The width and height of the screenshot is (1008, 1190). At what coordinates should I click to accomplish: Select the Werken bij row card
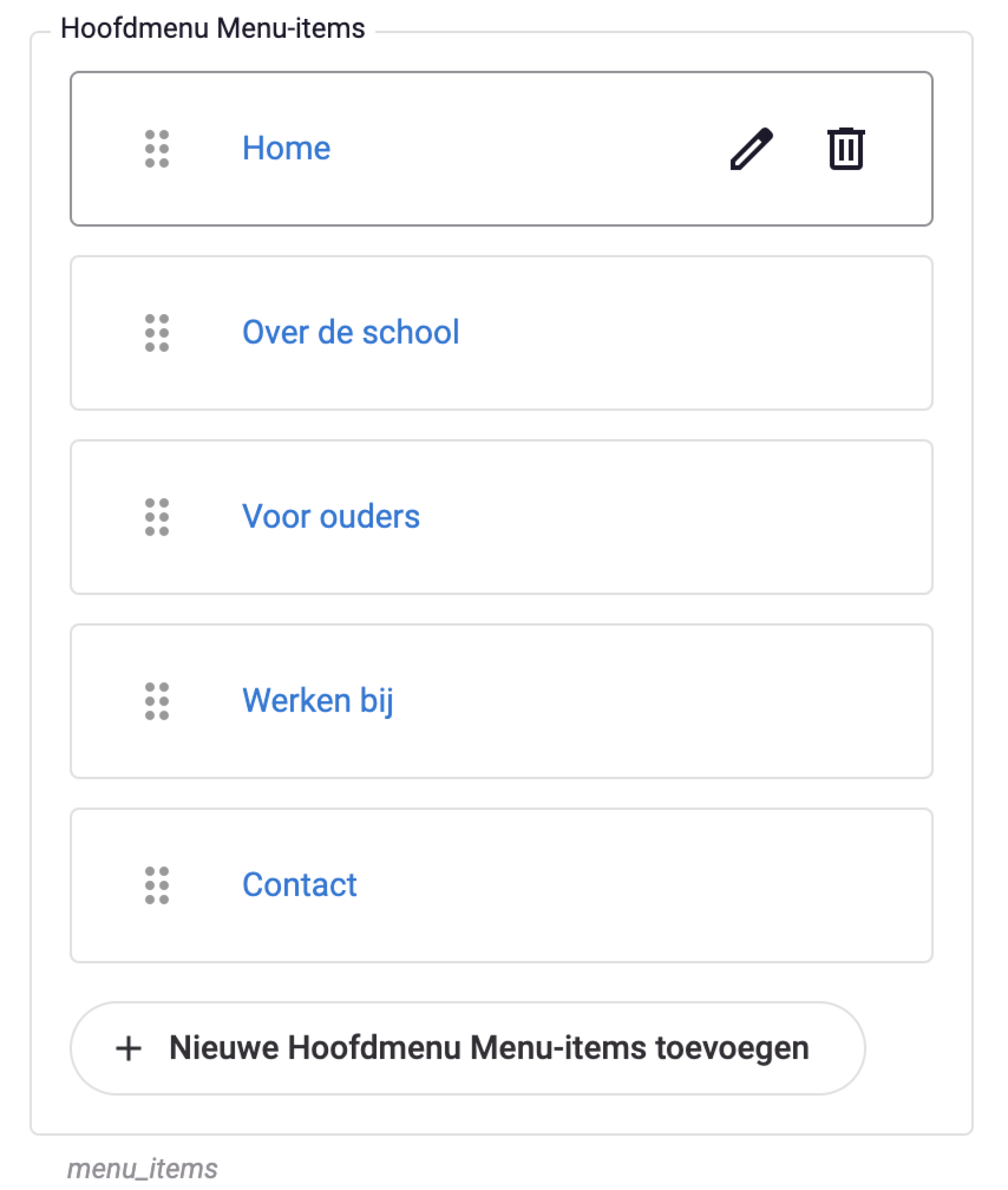coord(501,701)
